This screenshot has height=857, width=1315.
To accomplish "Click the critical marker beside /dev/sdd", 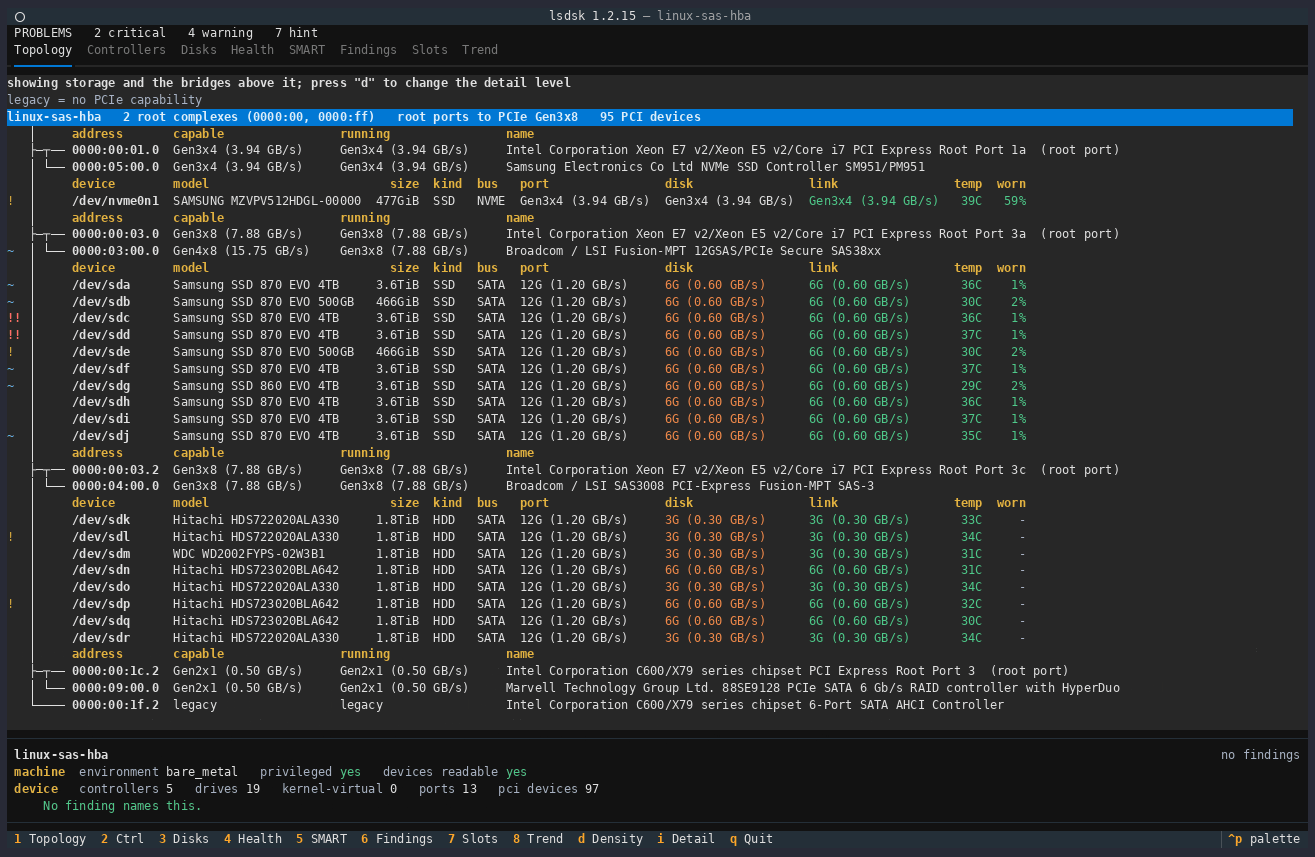I will [14, 335].
